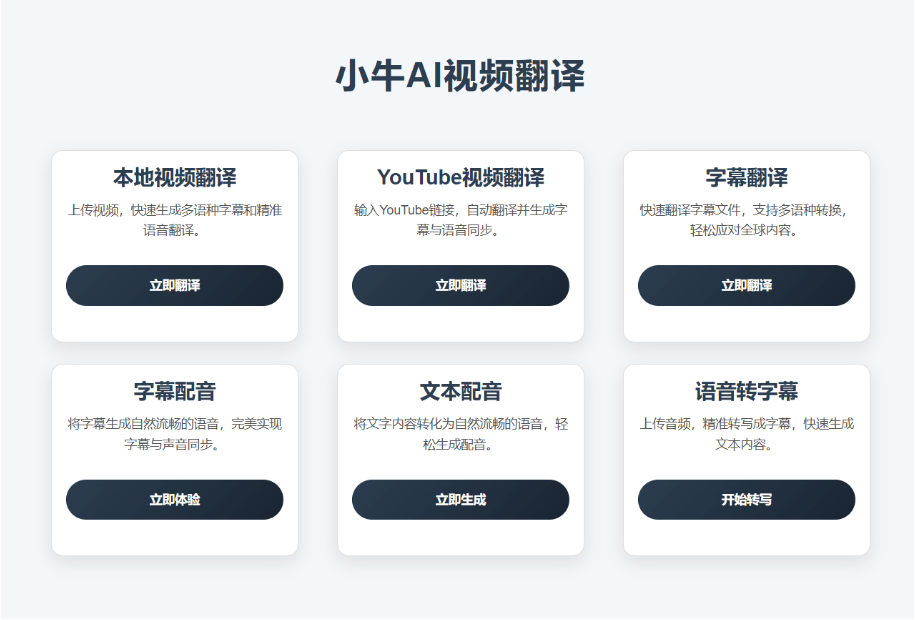Click 开始转写 under 语音转字幕

pyautogui.click(x=747, y=499)
